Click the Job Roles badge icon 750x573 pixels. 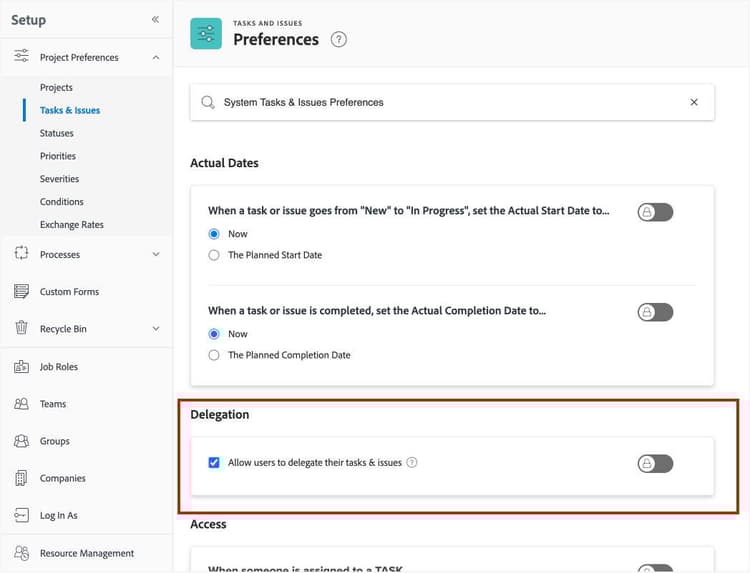pyautogui.click(x=21, y=367)
